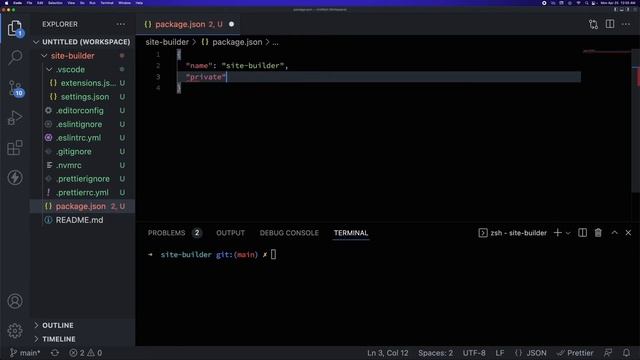Select package.json in explorer tree
This screenshot has height=360, width=640.
click(82, 206)
